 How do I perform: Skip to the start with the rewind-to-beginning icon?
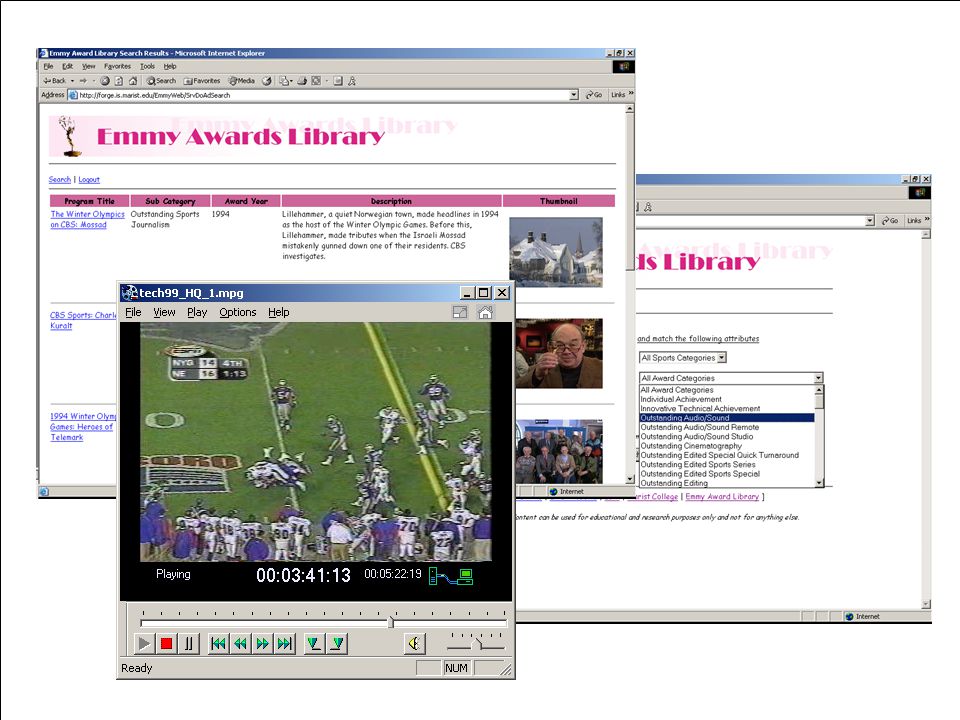click(219, 643)
